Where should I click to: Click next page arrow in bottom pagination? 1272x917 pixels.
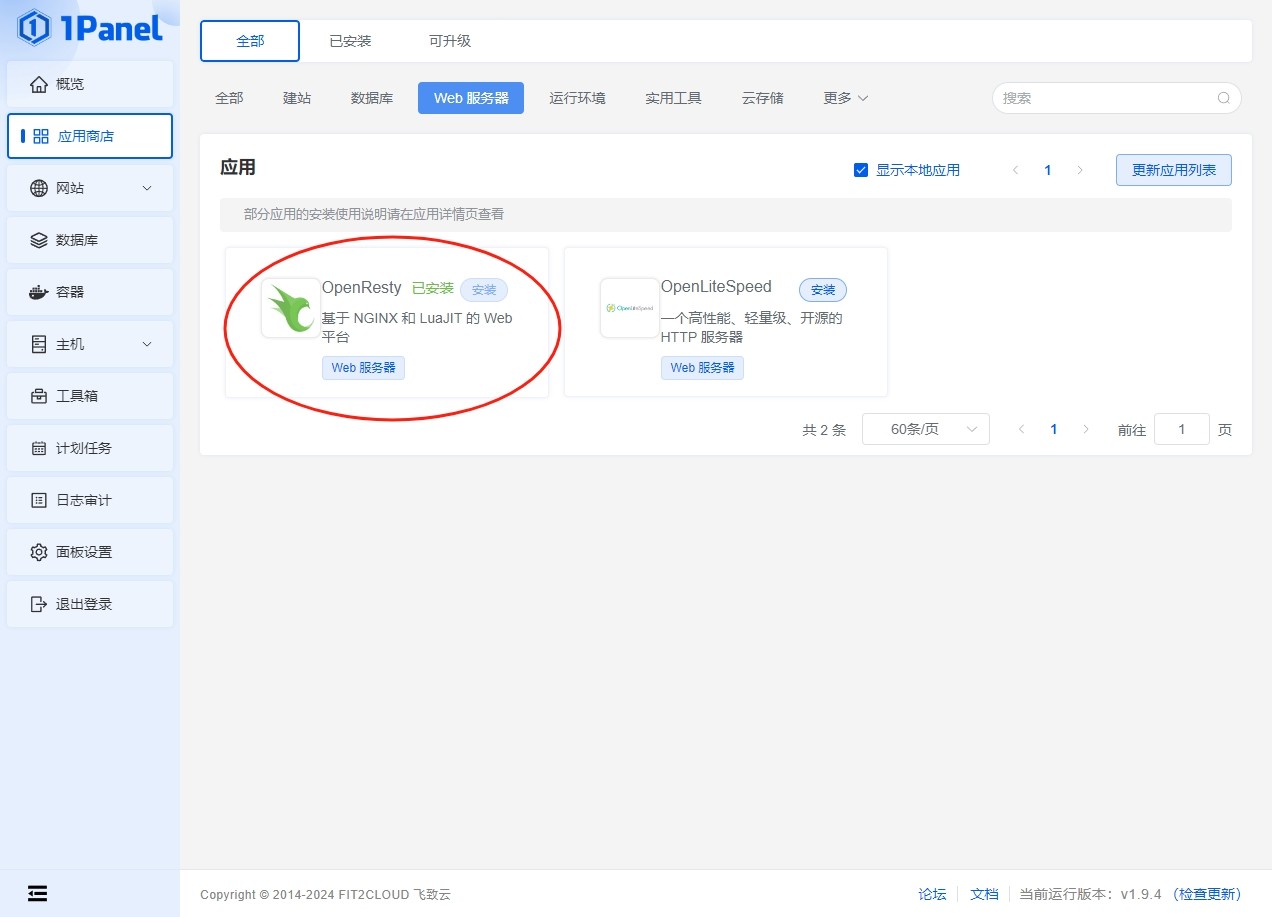tap(1086, 429)
